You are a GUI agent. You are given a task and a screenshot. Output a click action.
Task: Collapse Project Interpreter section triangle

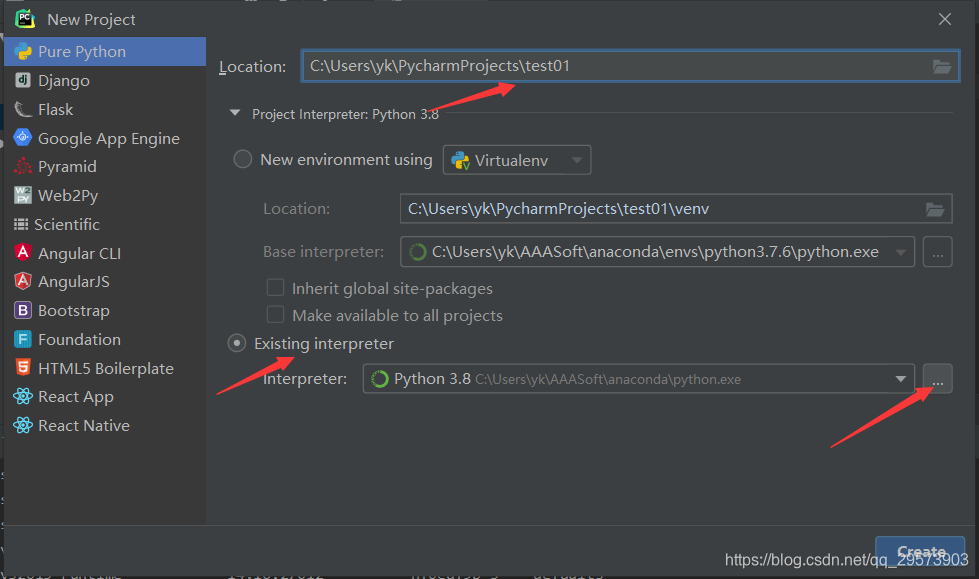[235, 113]
